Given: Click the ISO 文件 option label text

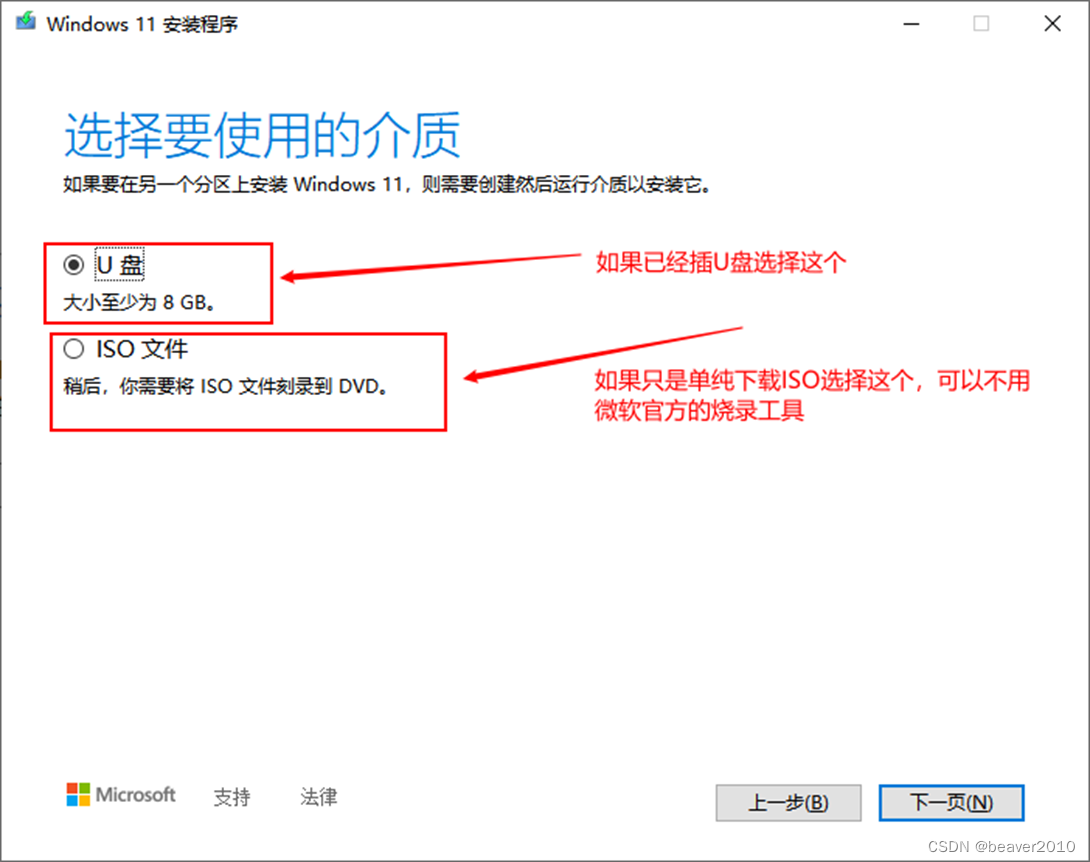Looking at the screenshot, I should [142, 349].
